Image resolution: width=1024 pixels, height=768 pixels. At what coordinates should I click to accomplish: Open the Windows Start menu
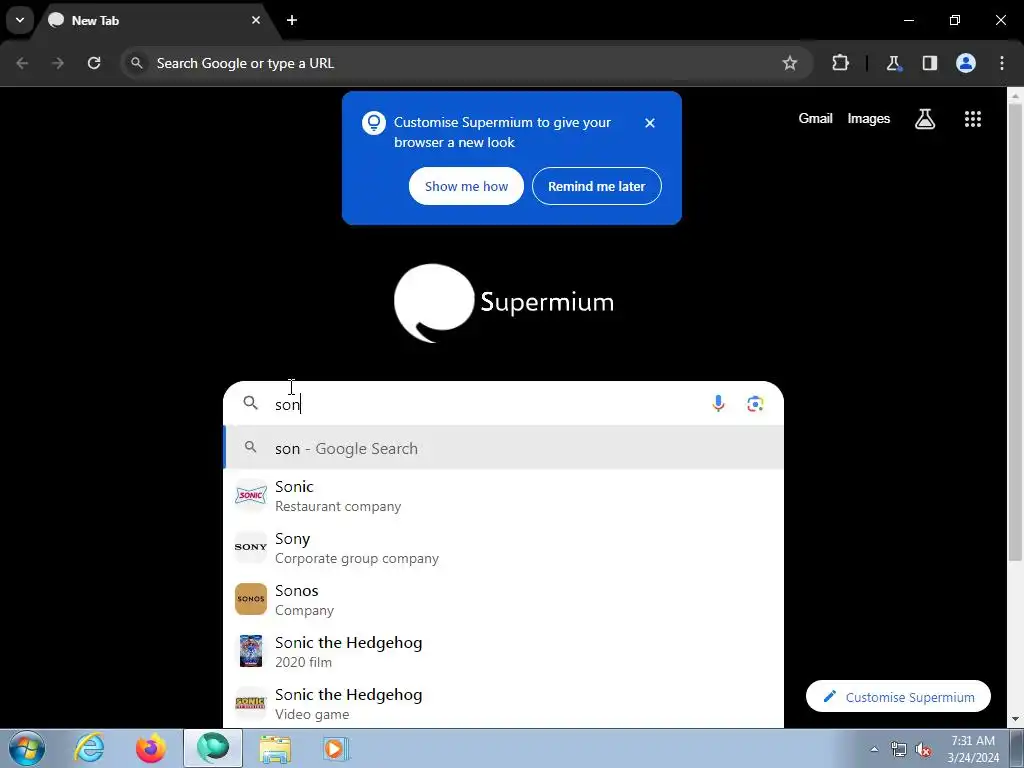(x=26, y=748)
